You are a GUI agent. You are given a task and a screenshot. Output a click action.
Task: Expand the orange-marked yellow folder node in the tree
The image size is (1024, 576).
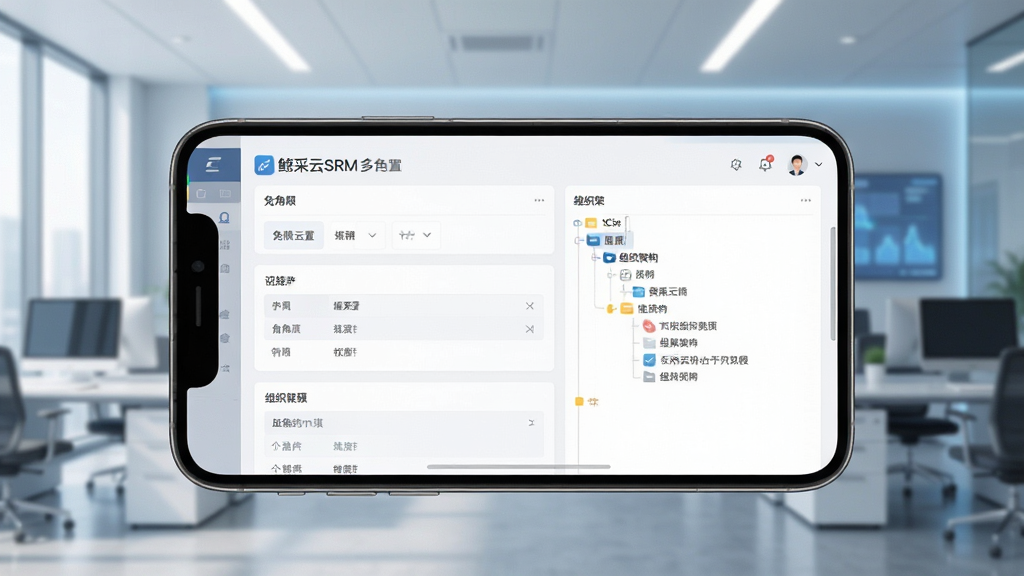611,309
